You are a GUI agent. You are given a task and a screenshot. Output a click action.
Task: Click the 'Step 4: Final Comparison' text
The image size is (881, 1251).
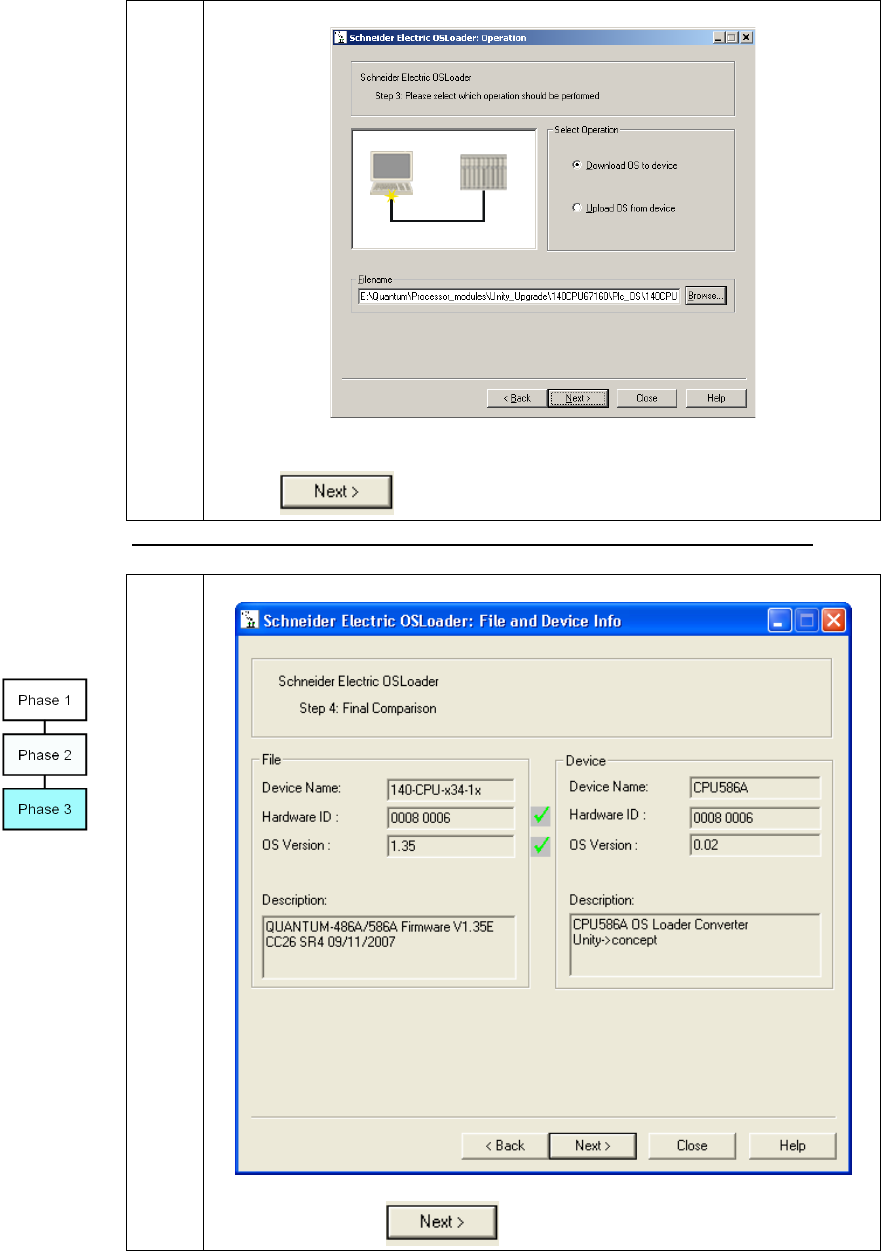368,709
